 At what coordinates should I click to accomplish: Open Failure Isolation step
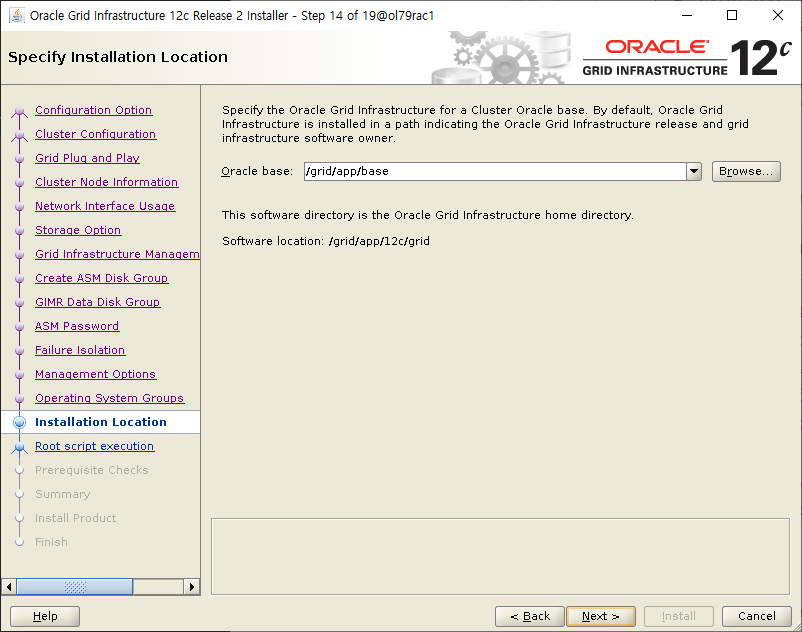[x=80, y=350]
